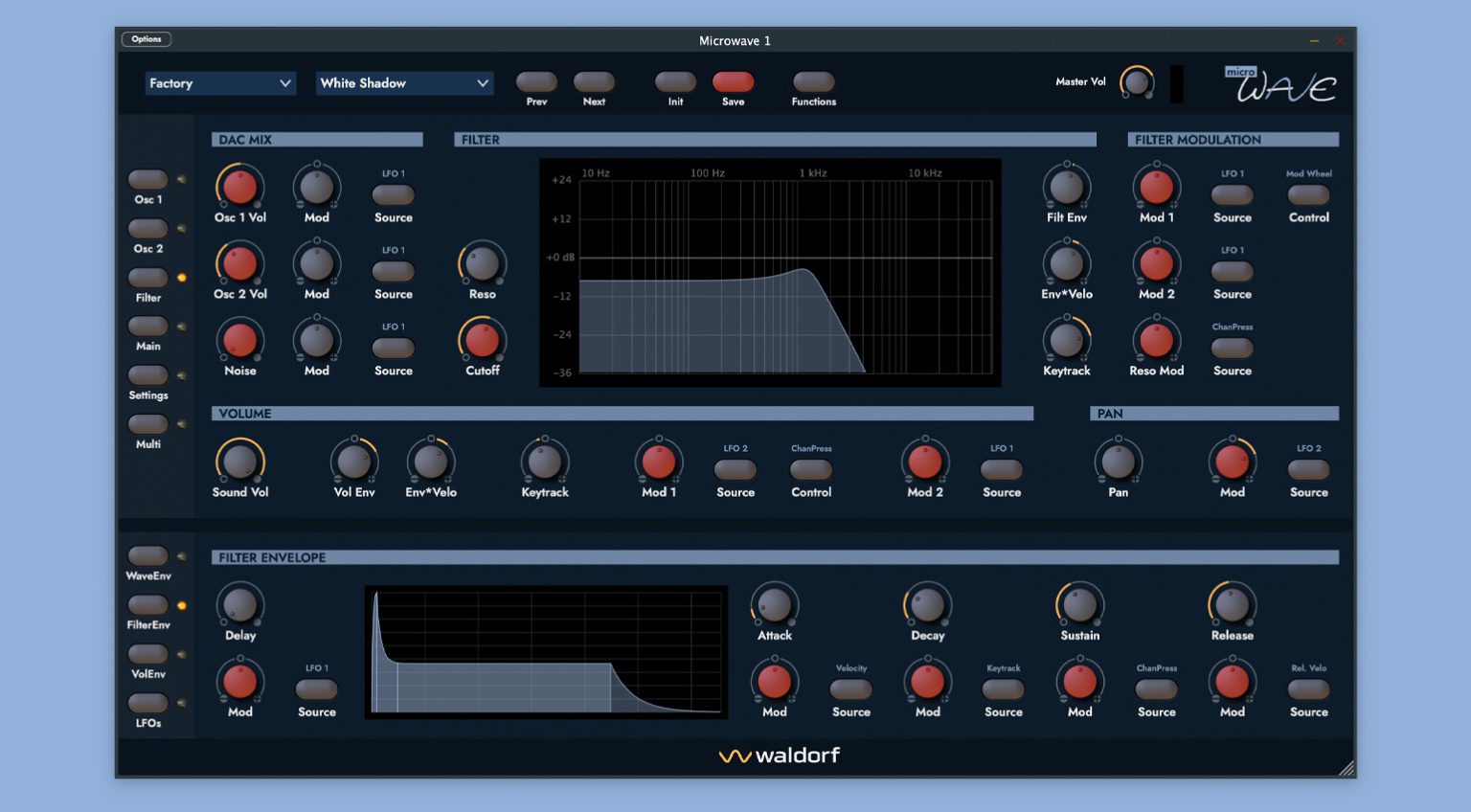Switch to the Filter panel
1471x812 pixels.
point(147,277)
